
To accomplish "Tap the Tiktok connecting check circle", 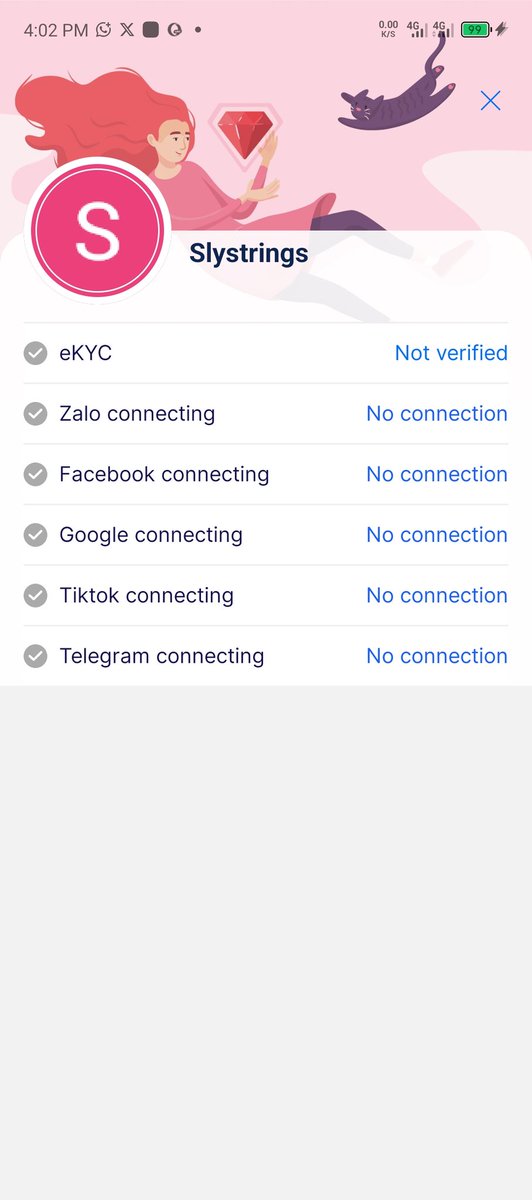I will [x=35, y=595].
